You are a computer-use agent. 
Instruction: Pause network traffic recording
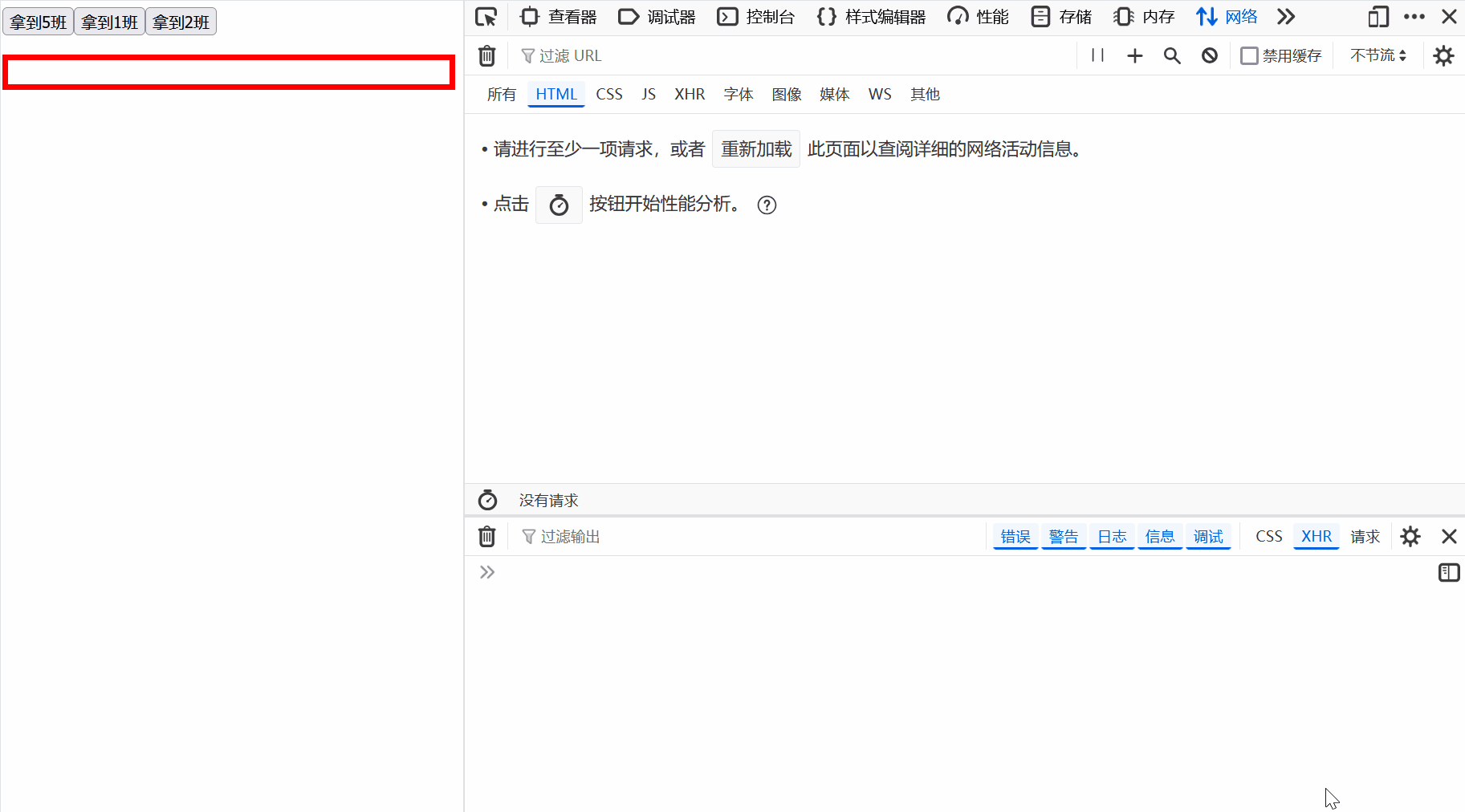tap(1097, 55)
